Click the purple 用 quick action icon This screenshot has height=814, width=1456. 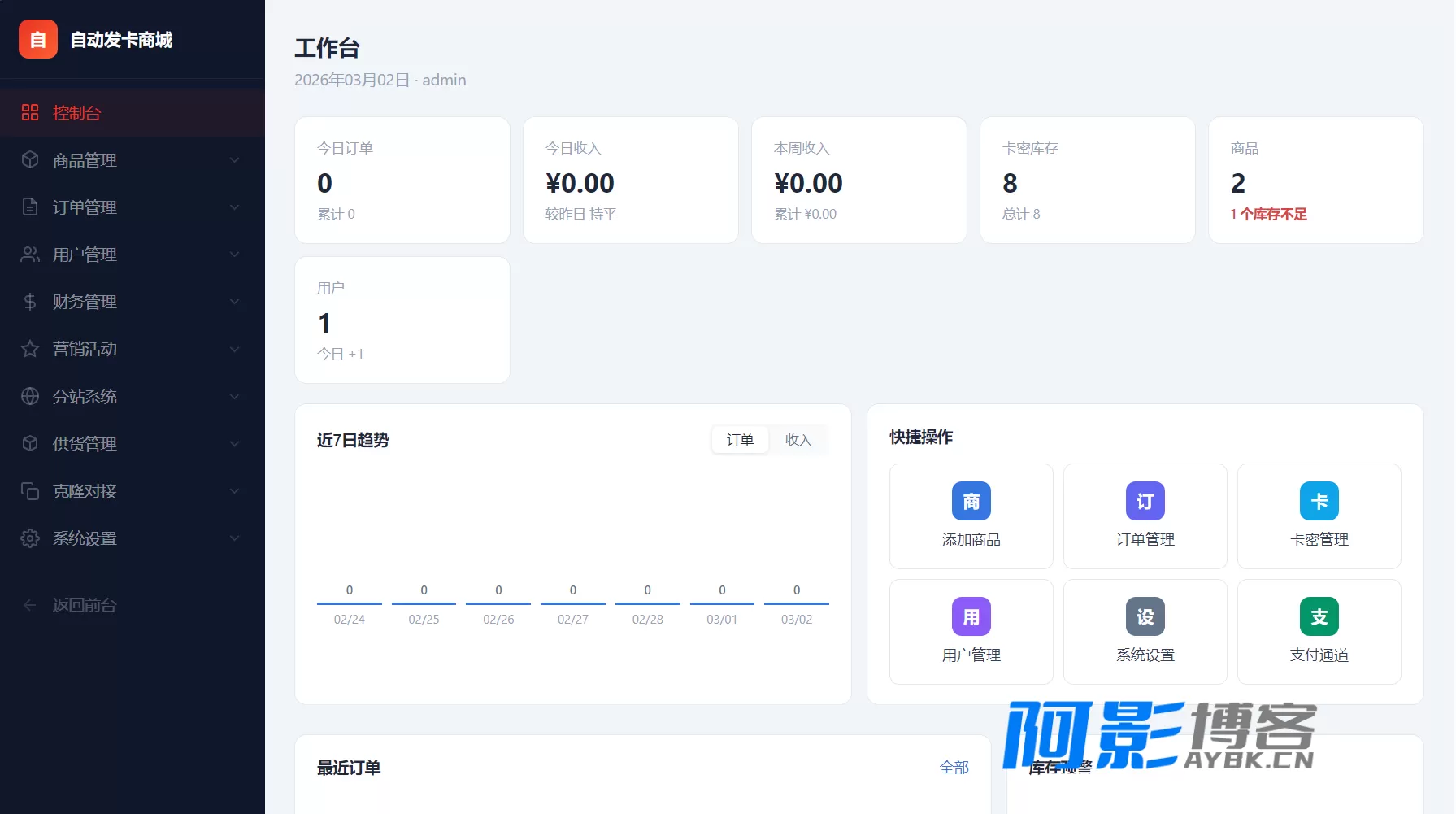(x=971, y=616)
